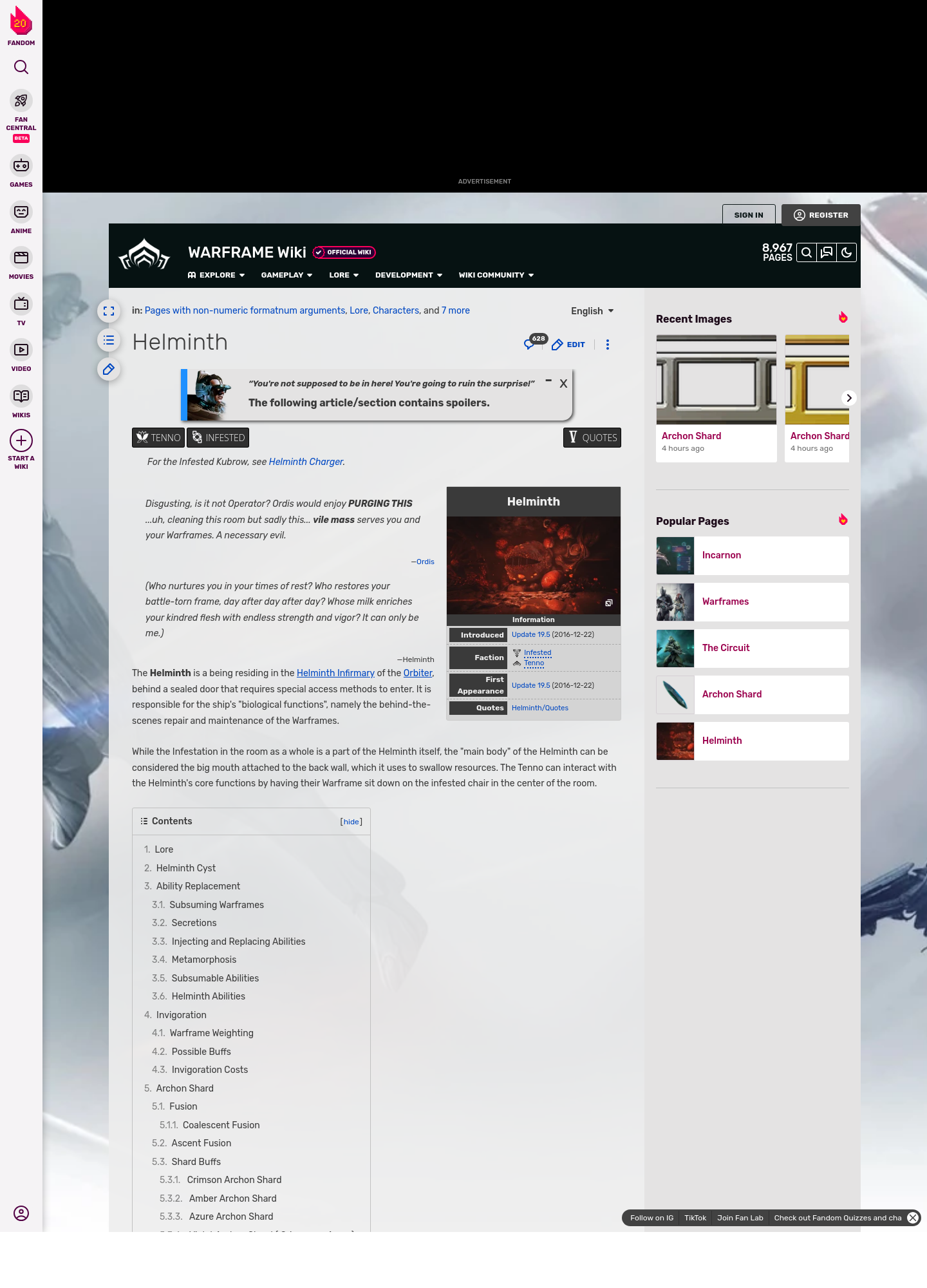
Task: Open the Quotes tab
Action: [x=592, y=437]
